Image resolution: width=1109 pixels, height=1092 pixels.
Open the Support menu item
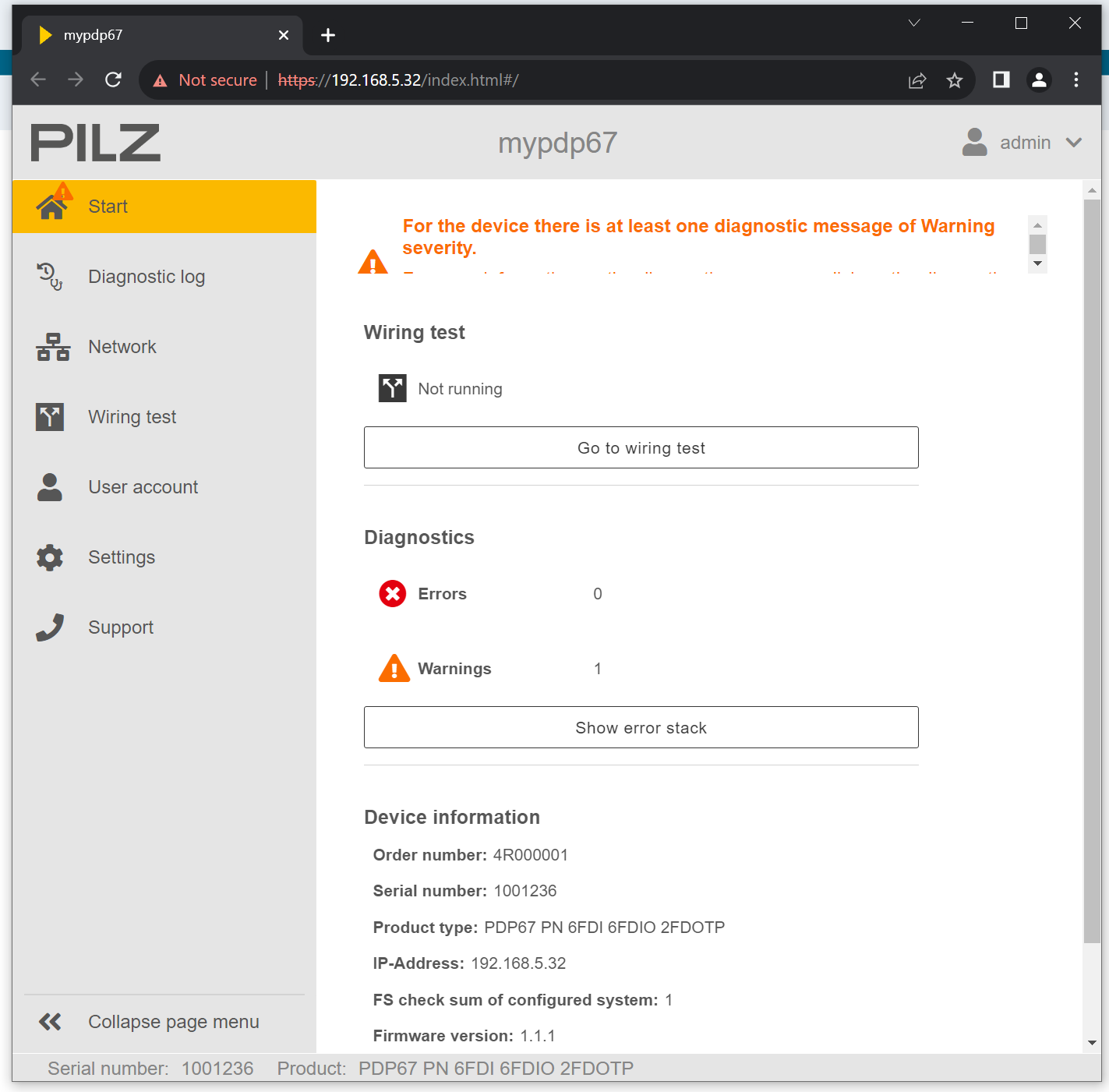(164, 627)
